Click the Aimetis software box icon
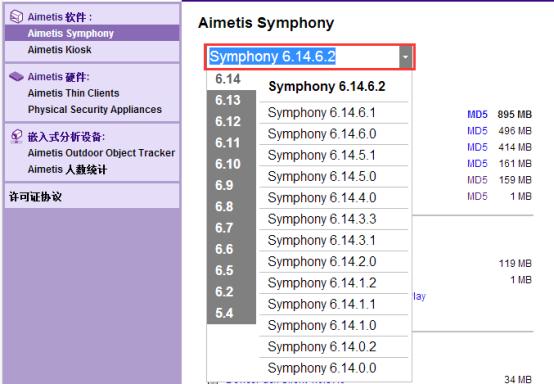554x384 pixels. pyautogui.click(x=16, y=16)
